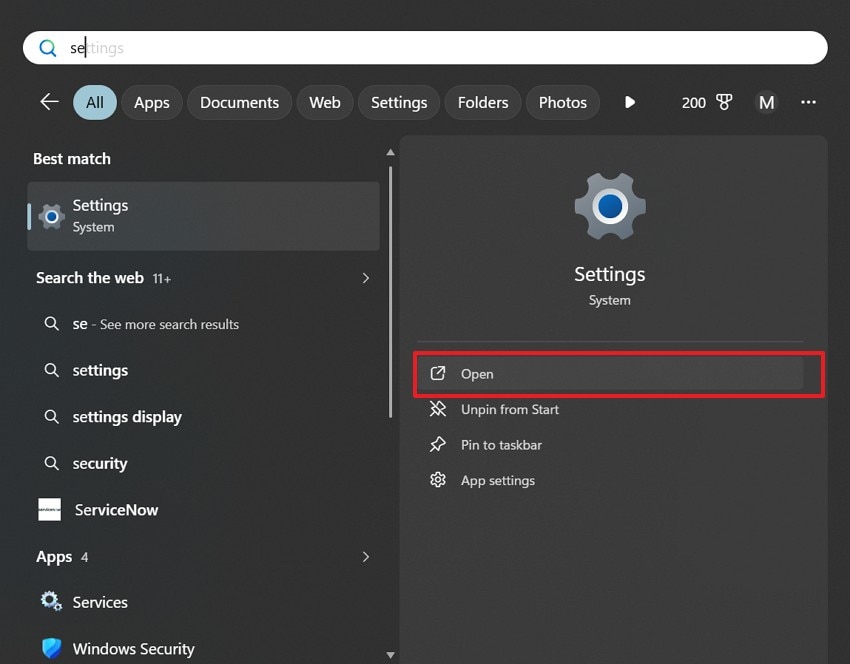Click the 'Search the web' heading
This screenshot has height=664, width=850.
90,278
